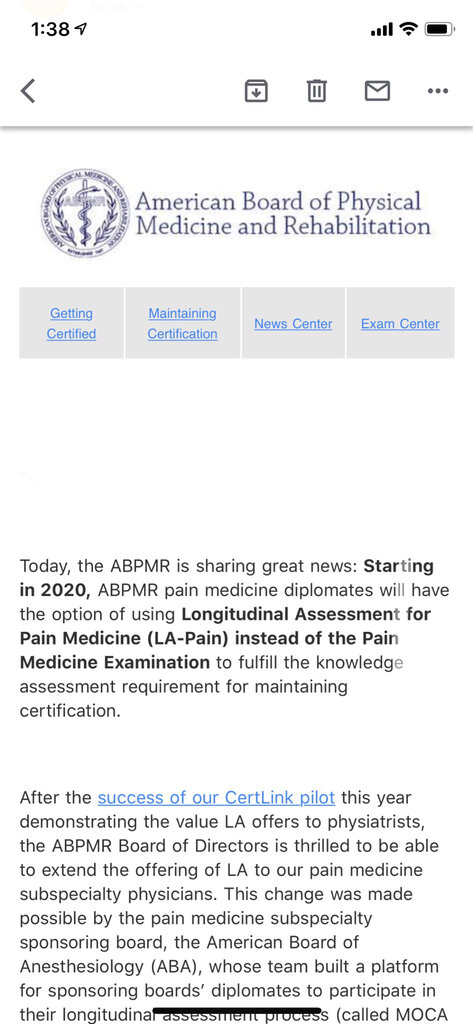This screenshot has height=1024, width=473.
Task: Go back using the left arrow
Action: point(28,91)
